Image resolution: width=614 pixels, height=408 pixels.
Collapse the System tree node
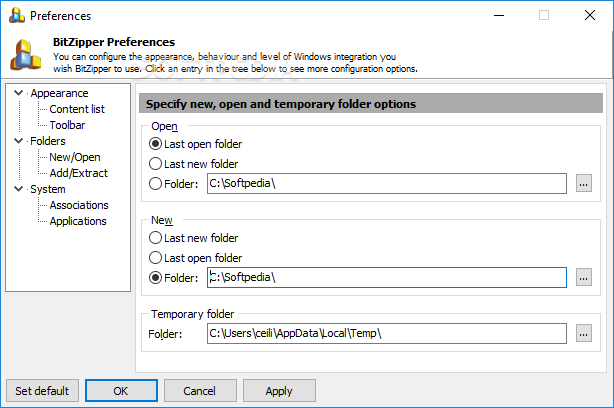[18, 189]
